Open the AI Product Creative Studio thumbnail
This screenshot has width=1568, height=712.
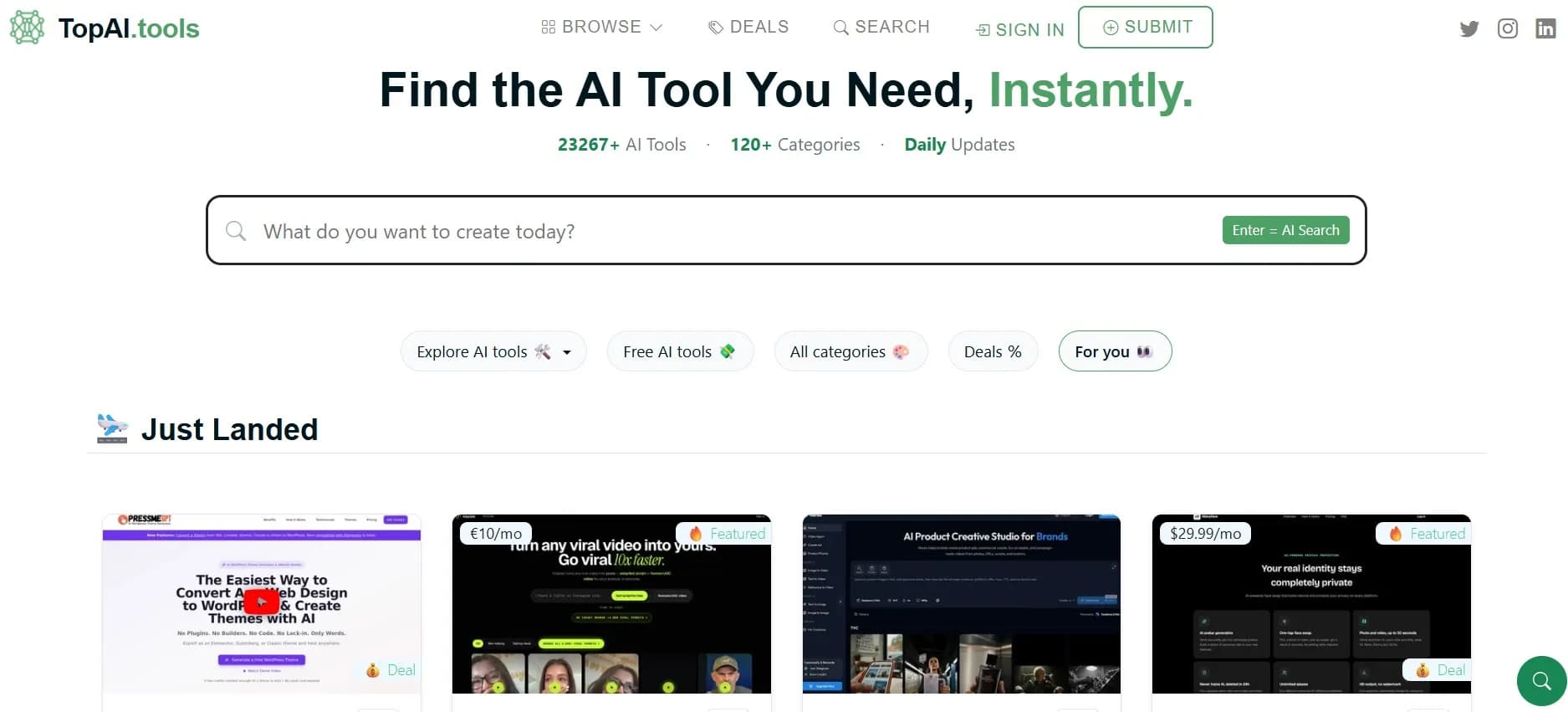click(x=961, y=604)
